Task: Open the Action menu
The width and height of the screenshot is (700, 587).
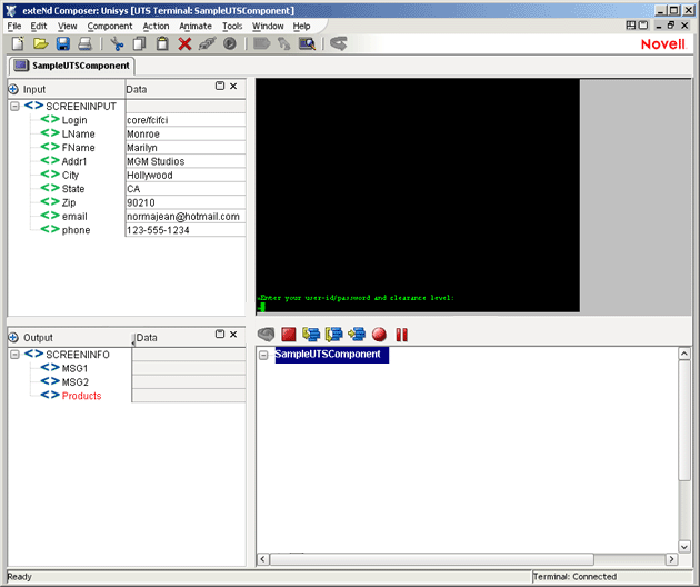Action: tap(156, 26)
